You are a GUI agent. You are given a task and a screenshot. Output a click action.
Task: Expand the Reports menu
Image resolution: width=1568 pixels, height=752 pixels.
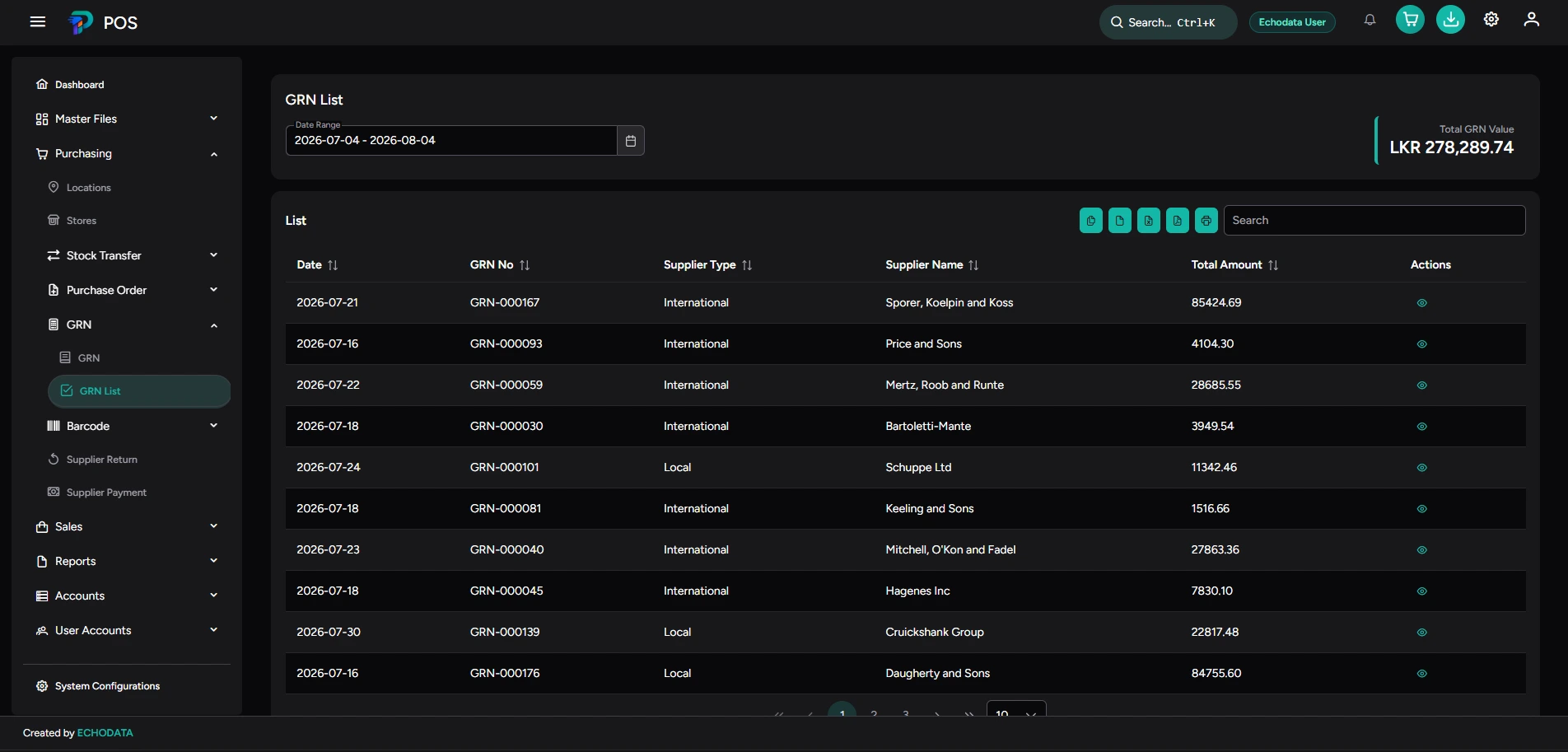tap(127, 562)
